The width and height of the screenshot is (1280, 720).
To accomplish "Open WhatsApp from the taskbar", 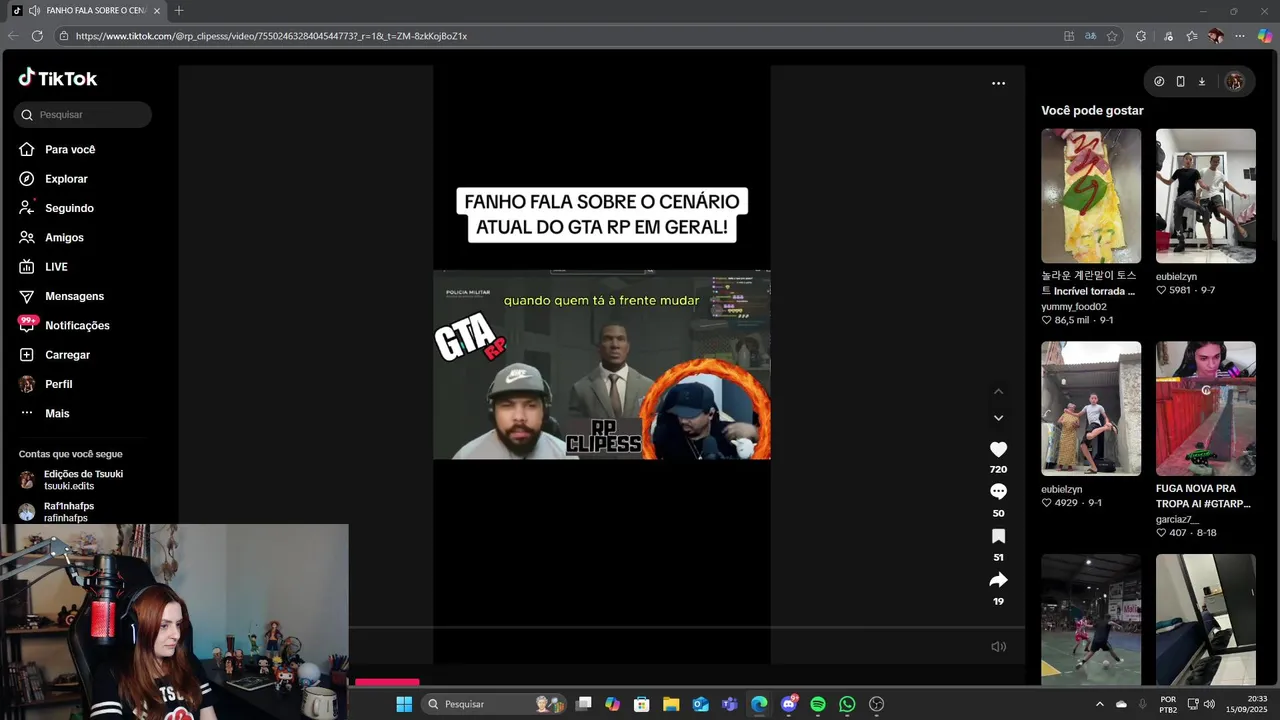I will click(847, 704).
